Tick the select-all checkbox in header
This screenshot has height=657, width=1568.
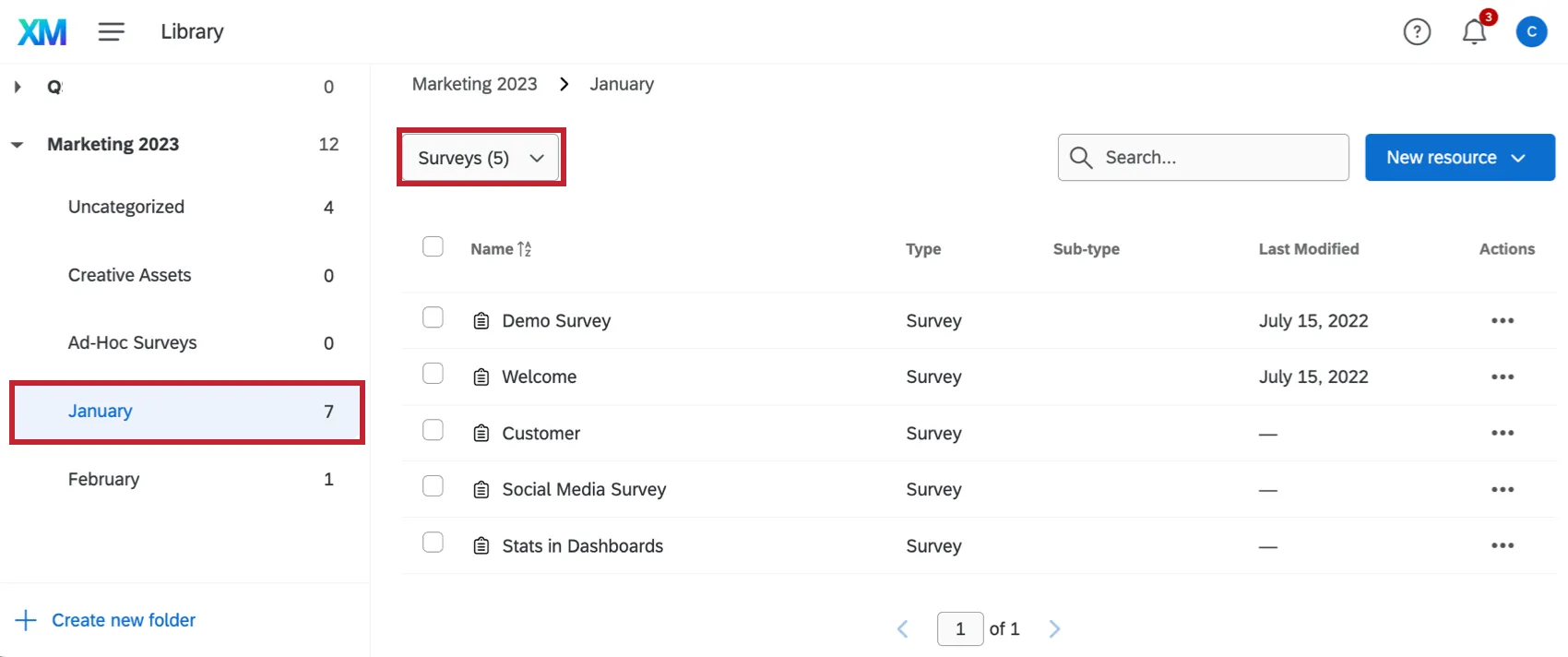433,246
